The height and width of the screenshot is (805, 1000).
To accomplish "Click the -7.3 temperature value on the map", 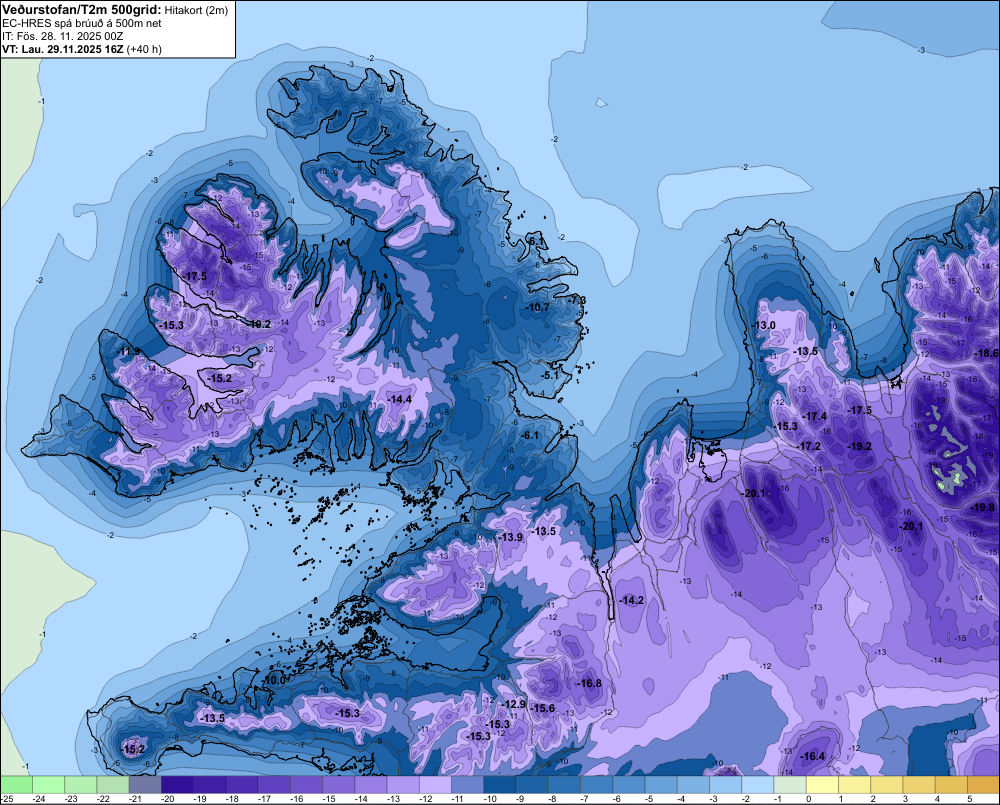I will pos(577,300).
